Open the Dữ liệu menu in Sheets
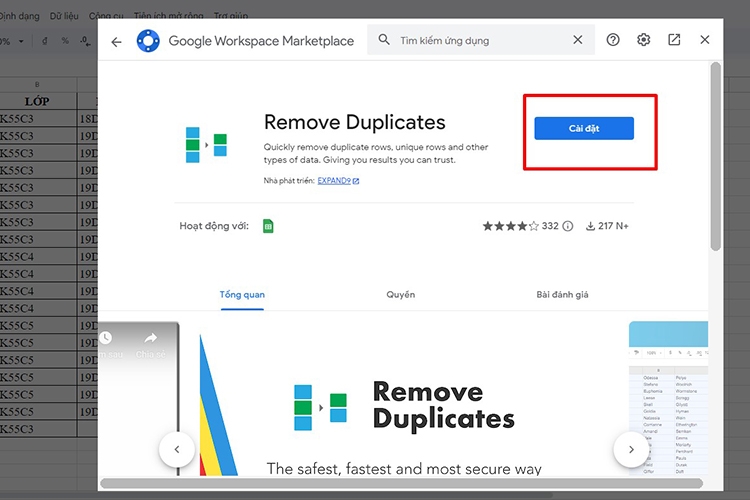The height and width of the screenshot is (500, 750). coord(64,16)
